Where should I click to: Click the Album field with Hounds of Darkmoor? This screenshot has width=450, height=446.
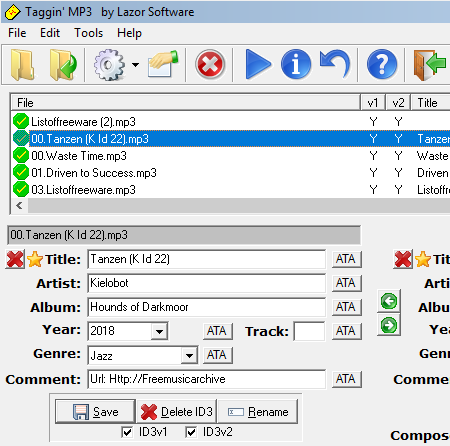click(206, 307)
